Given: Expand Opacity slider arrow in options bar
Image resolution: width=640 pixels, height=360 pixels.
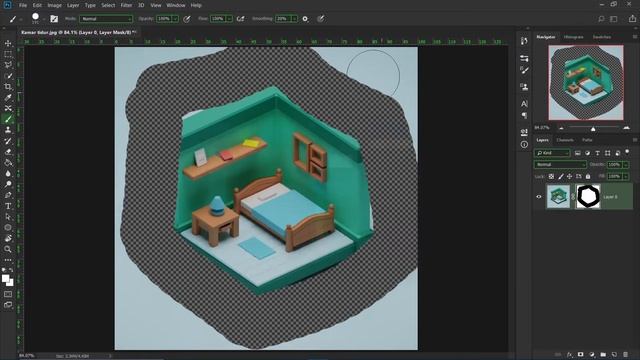Looking at the screenshot, I should [x=175, y=19].
